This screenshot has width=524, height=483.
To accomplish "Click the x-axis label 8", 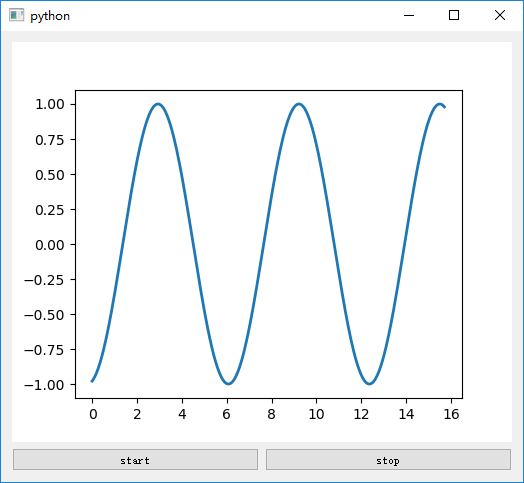I will (271, 414).
